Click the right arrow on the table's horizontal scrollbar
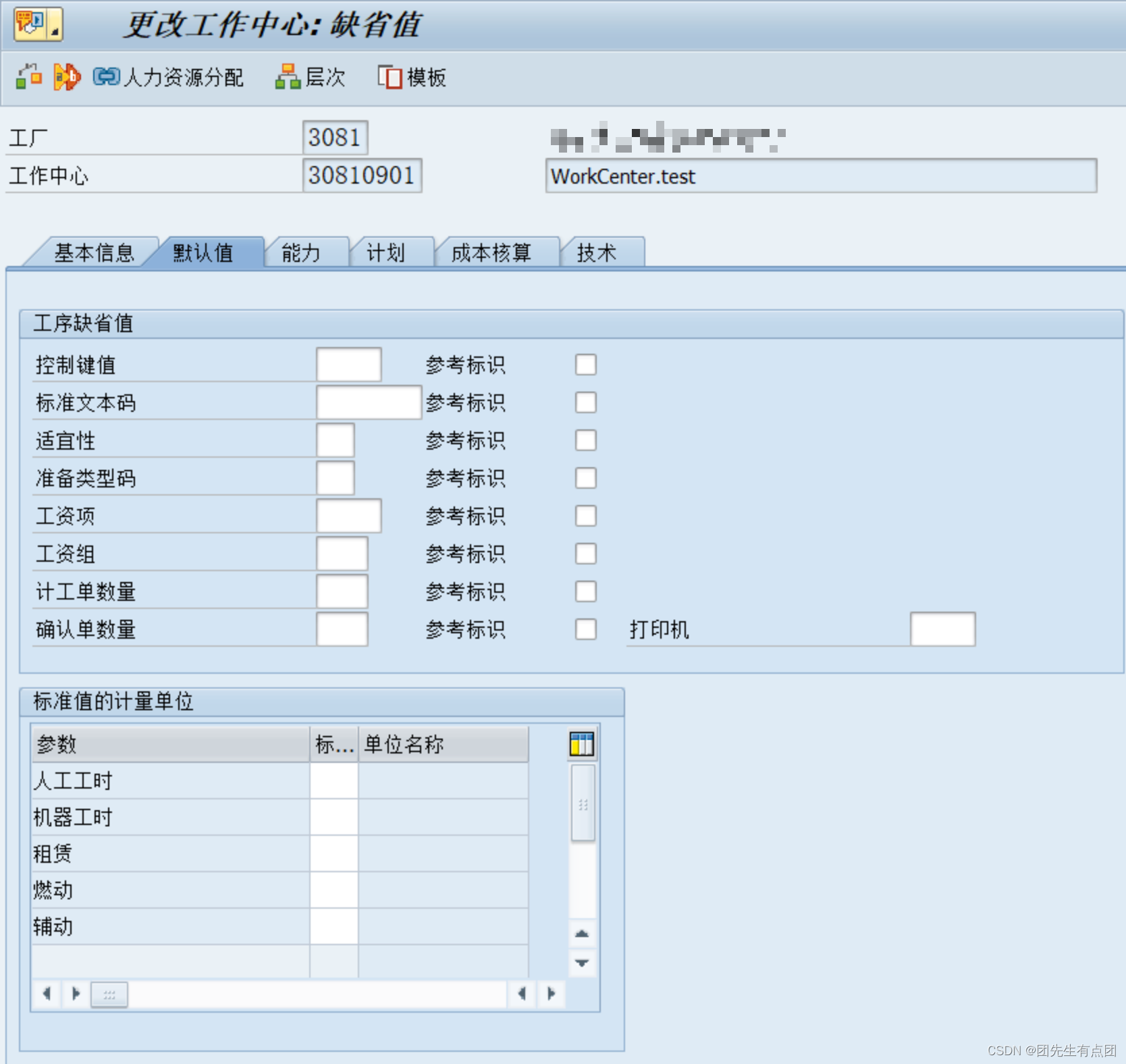 coord(551,994)
